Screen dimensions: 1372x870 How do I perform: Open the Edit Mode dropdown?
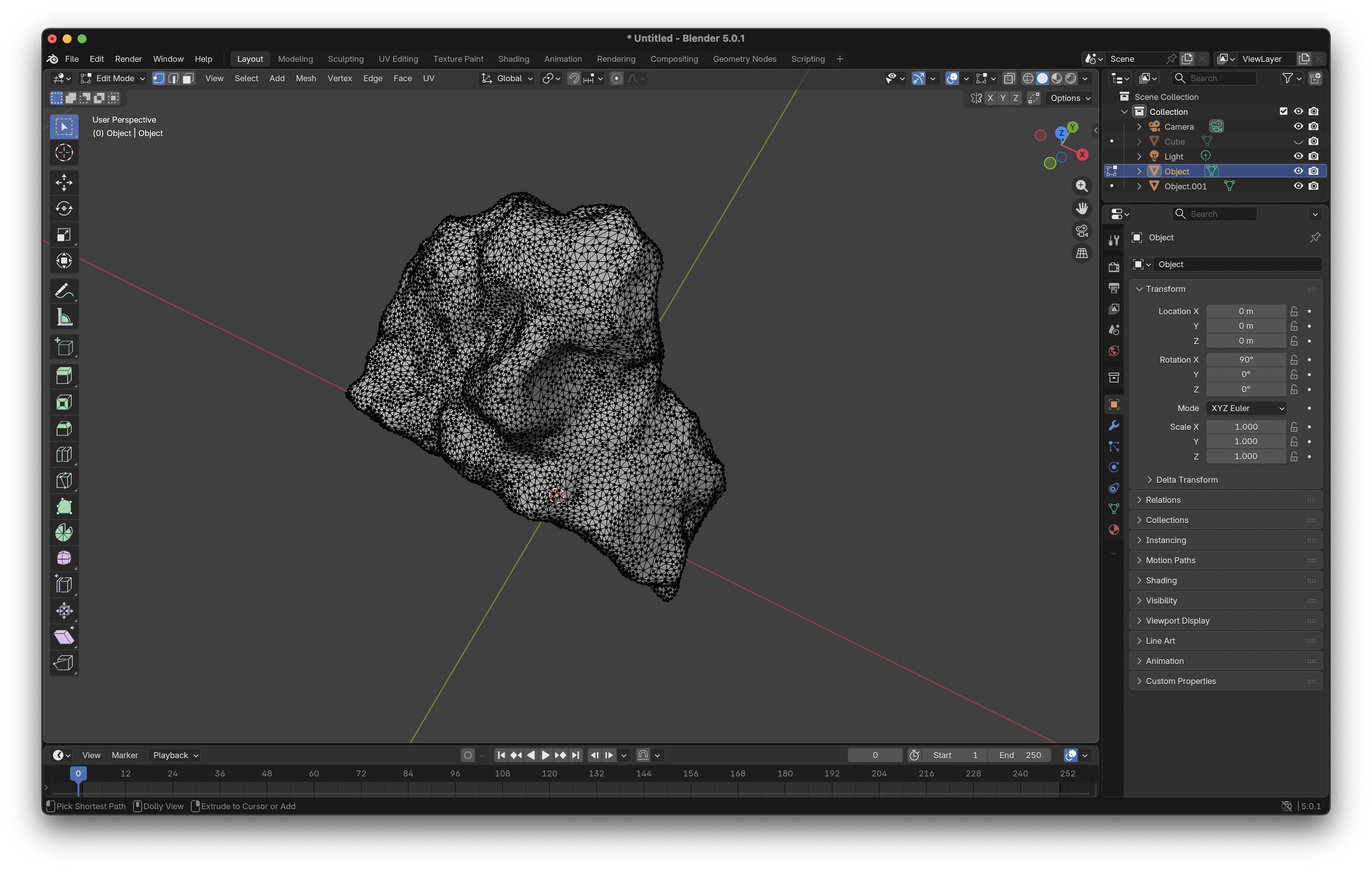click(x=113, y=79)
